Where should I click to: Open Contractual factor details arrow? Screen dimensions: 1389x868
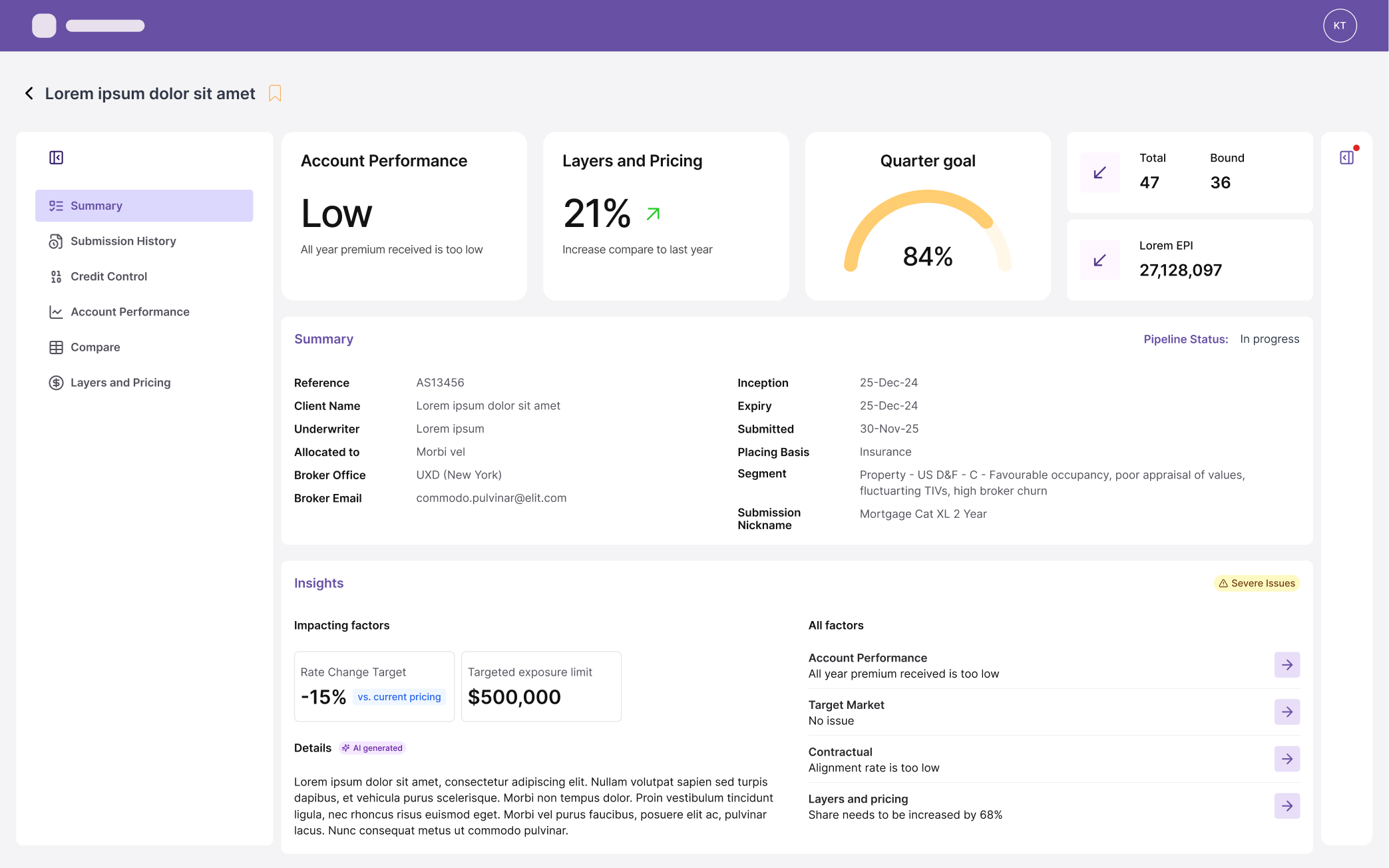click(1287, 759)
